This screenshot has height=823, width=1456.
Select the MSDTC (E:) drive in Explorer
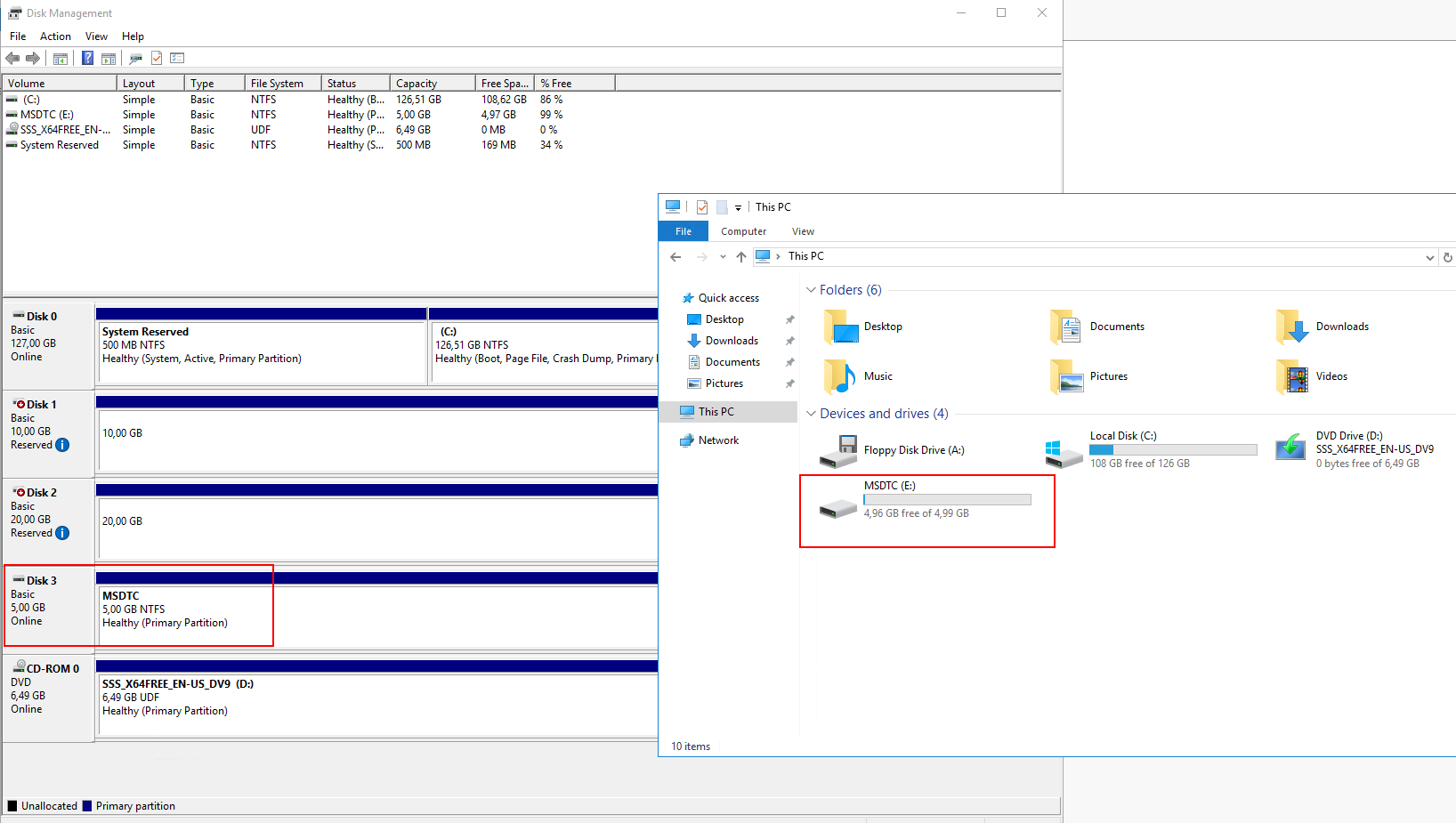[926, 500]
